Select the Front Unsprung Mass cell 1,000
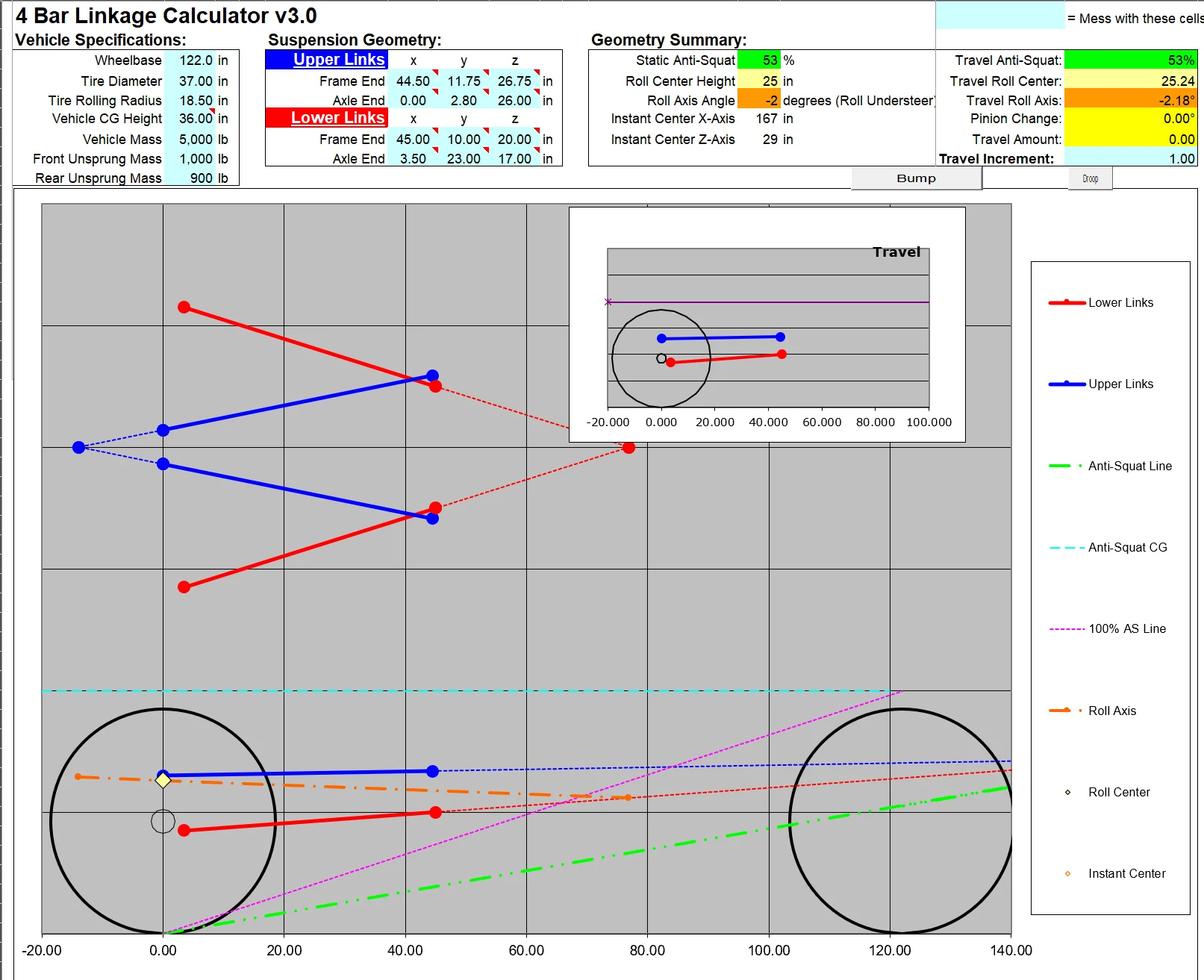 (190, 158)
